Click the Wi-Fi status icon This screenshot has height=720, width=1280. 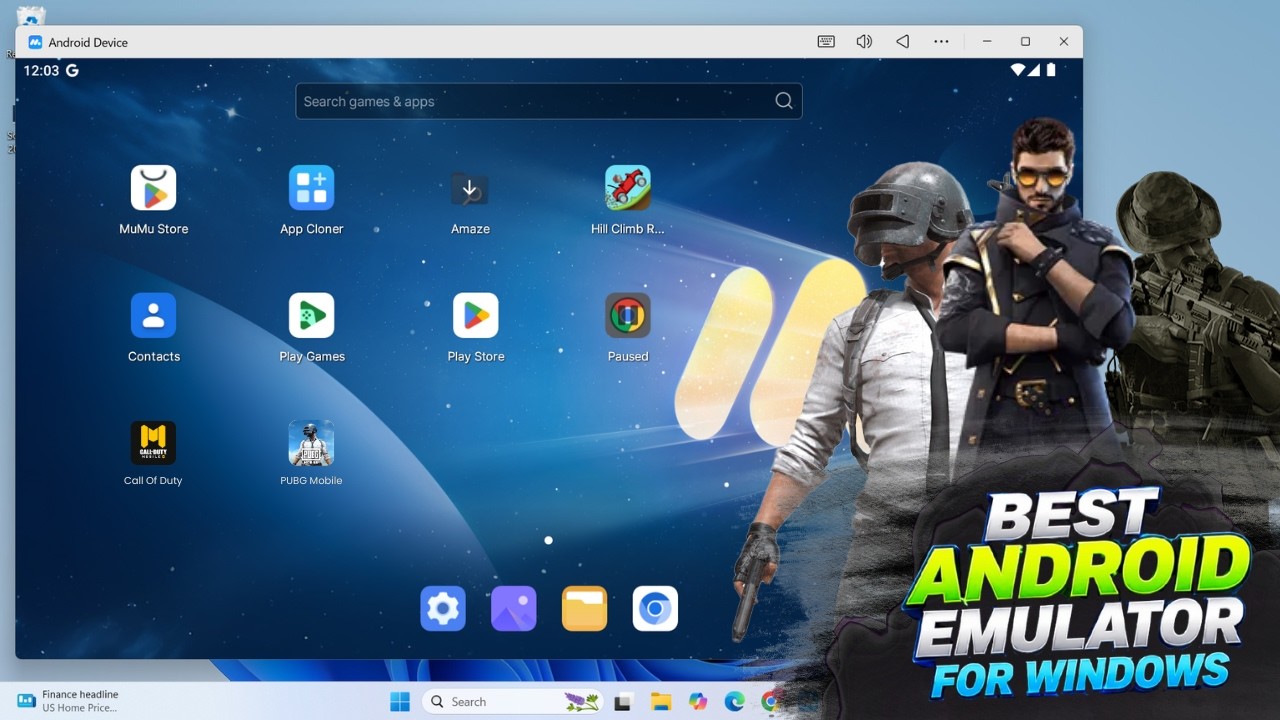[x=1018, y=70]
